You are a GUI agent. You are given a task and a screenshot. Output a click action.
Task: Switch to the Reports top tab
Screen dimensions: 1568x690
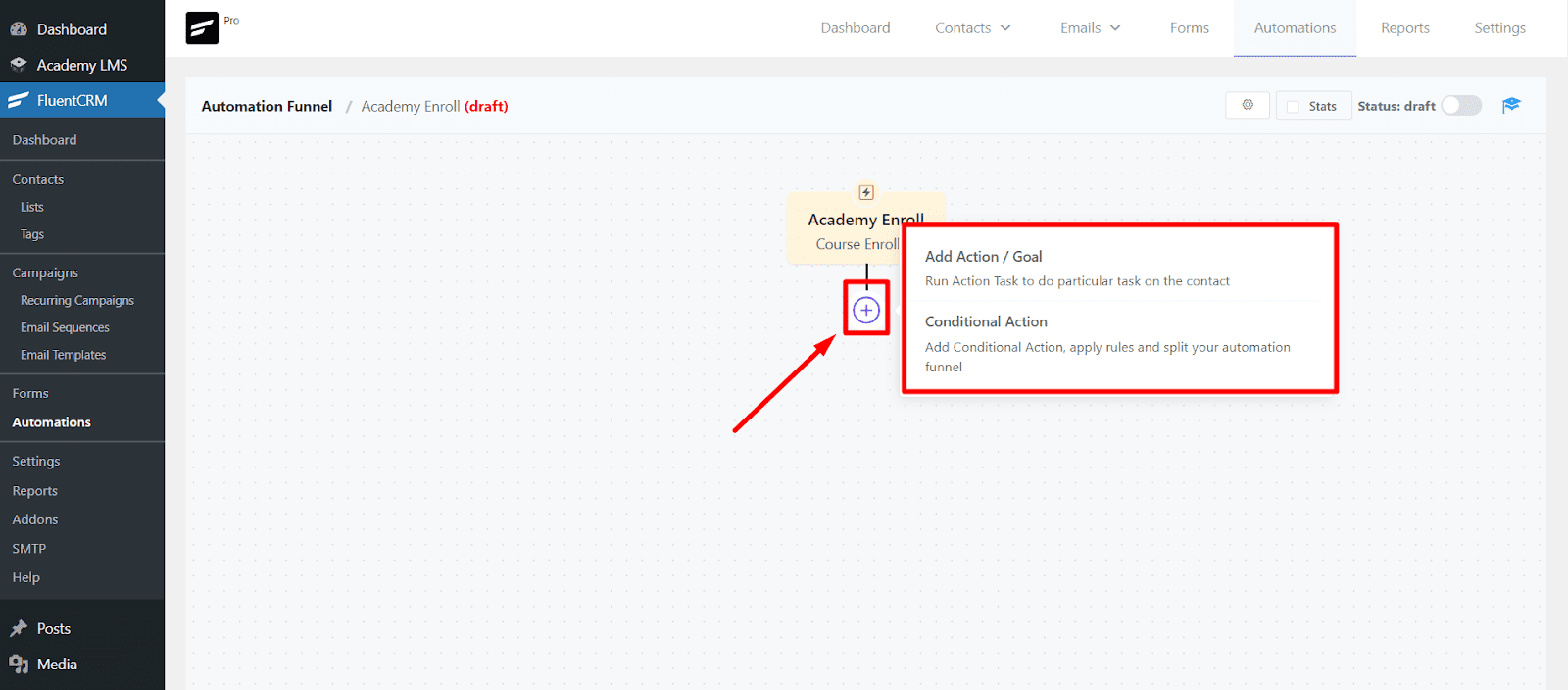[x=1404, y=28]
